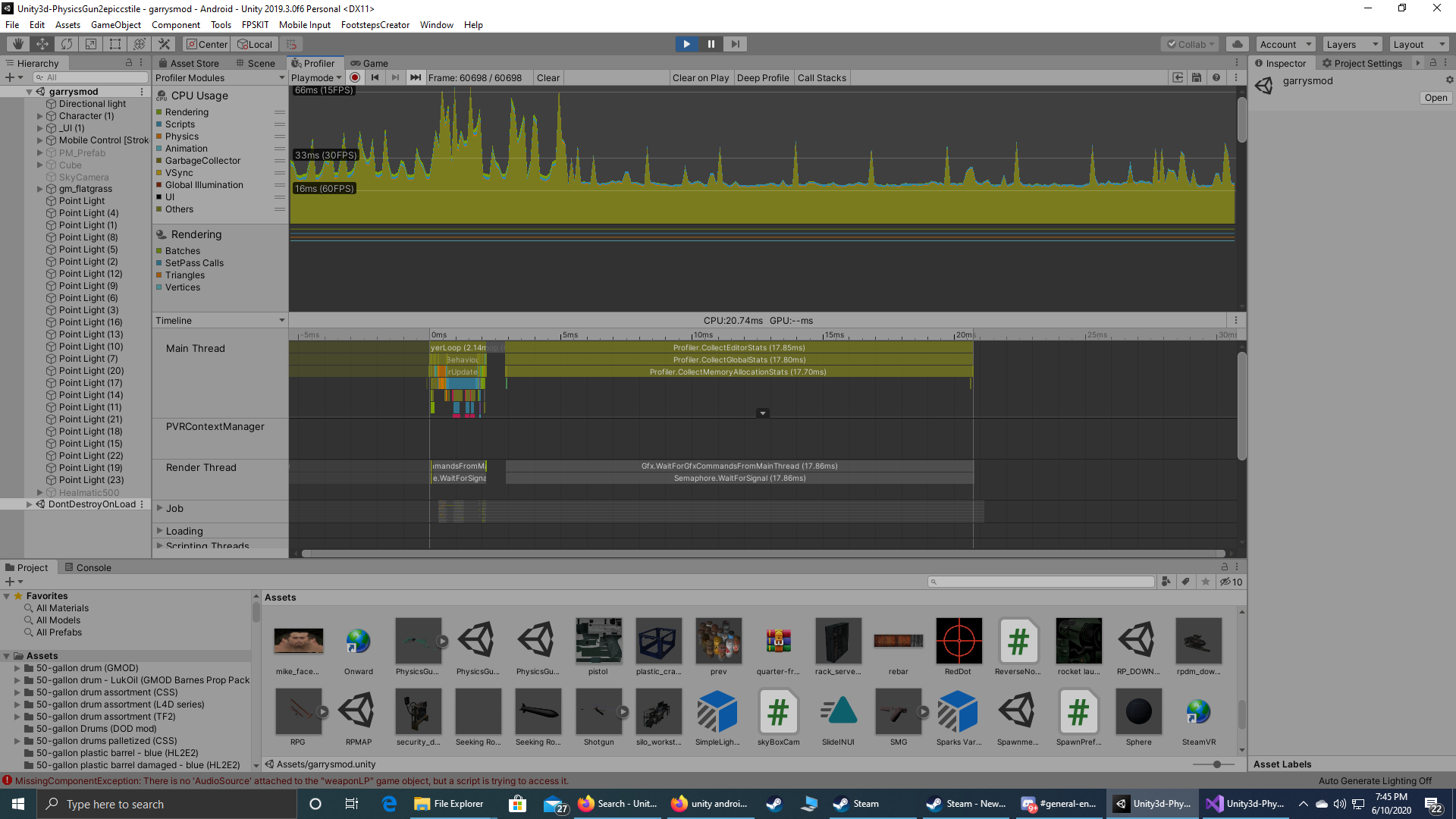
Task: Select the Move tool
Action: point(42,44)
